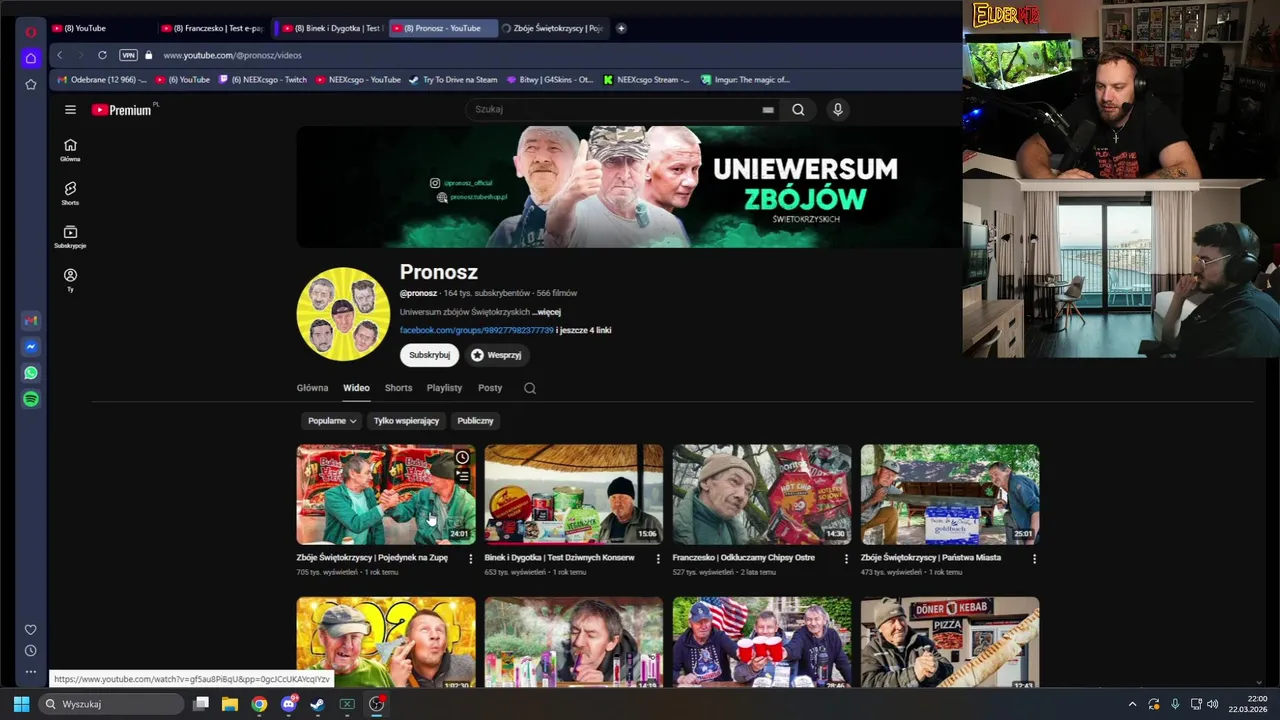Open NEEXcsgo - Twitch bookmark

click(263, 80)
